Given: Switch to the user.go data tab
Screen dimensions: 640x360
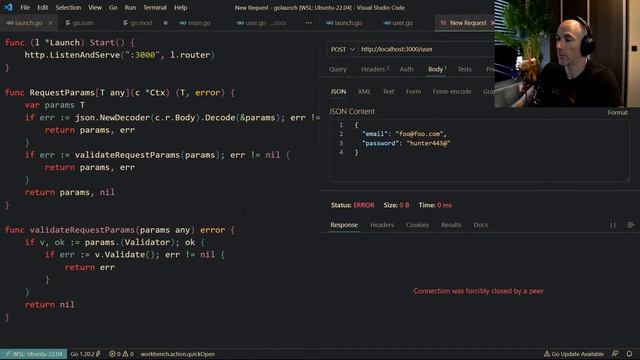Looking at the screenshot, I should [x=262, y=23].
